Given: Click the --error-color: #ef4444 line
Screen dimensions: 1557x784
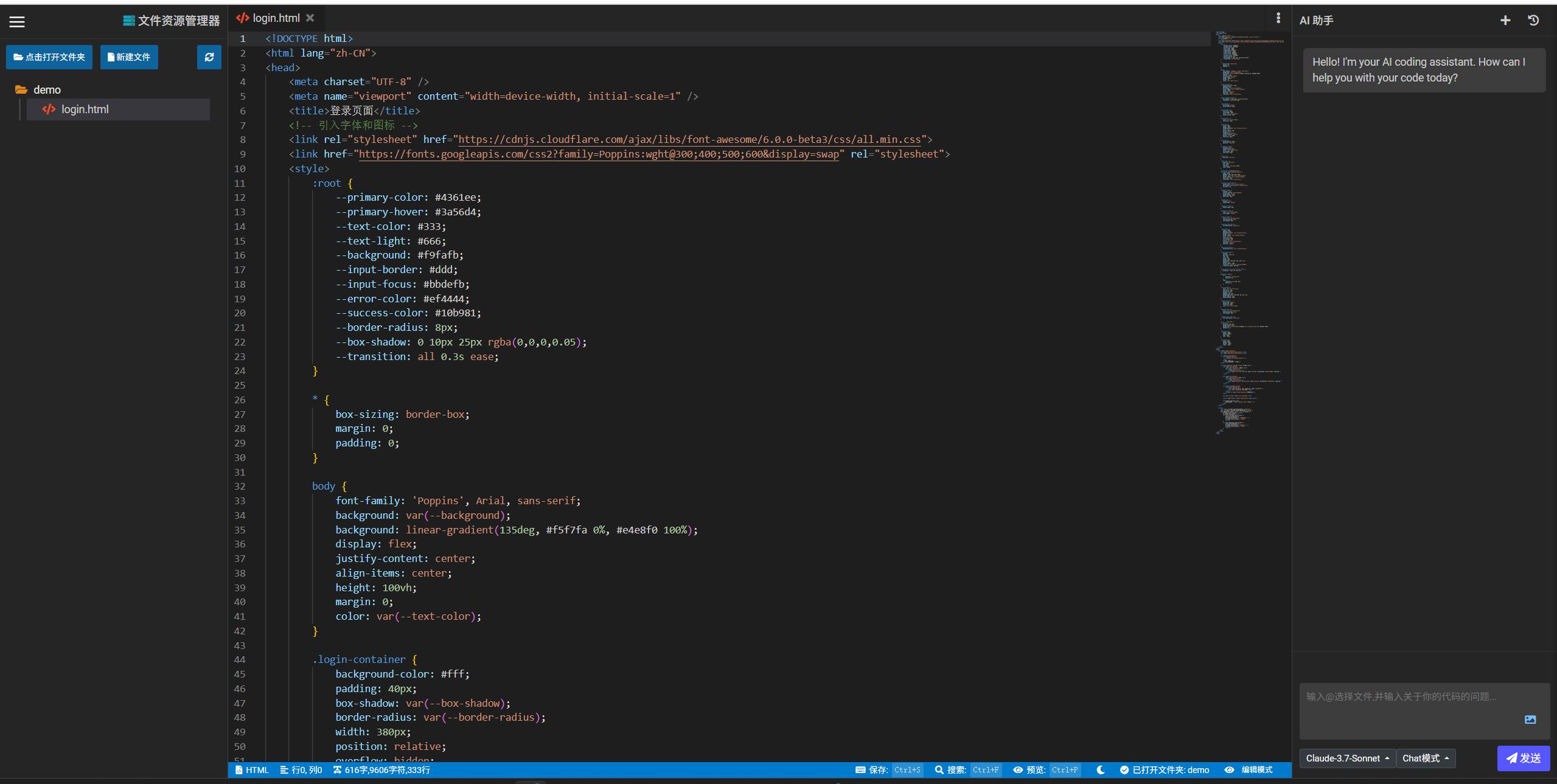Looking at the screenshot, I should [402, 299].
